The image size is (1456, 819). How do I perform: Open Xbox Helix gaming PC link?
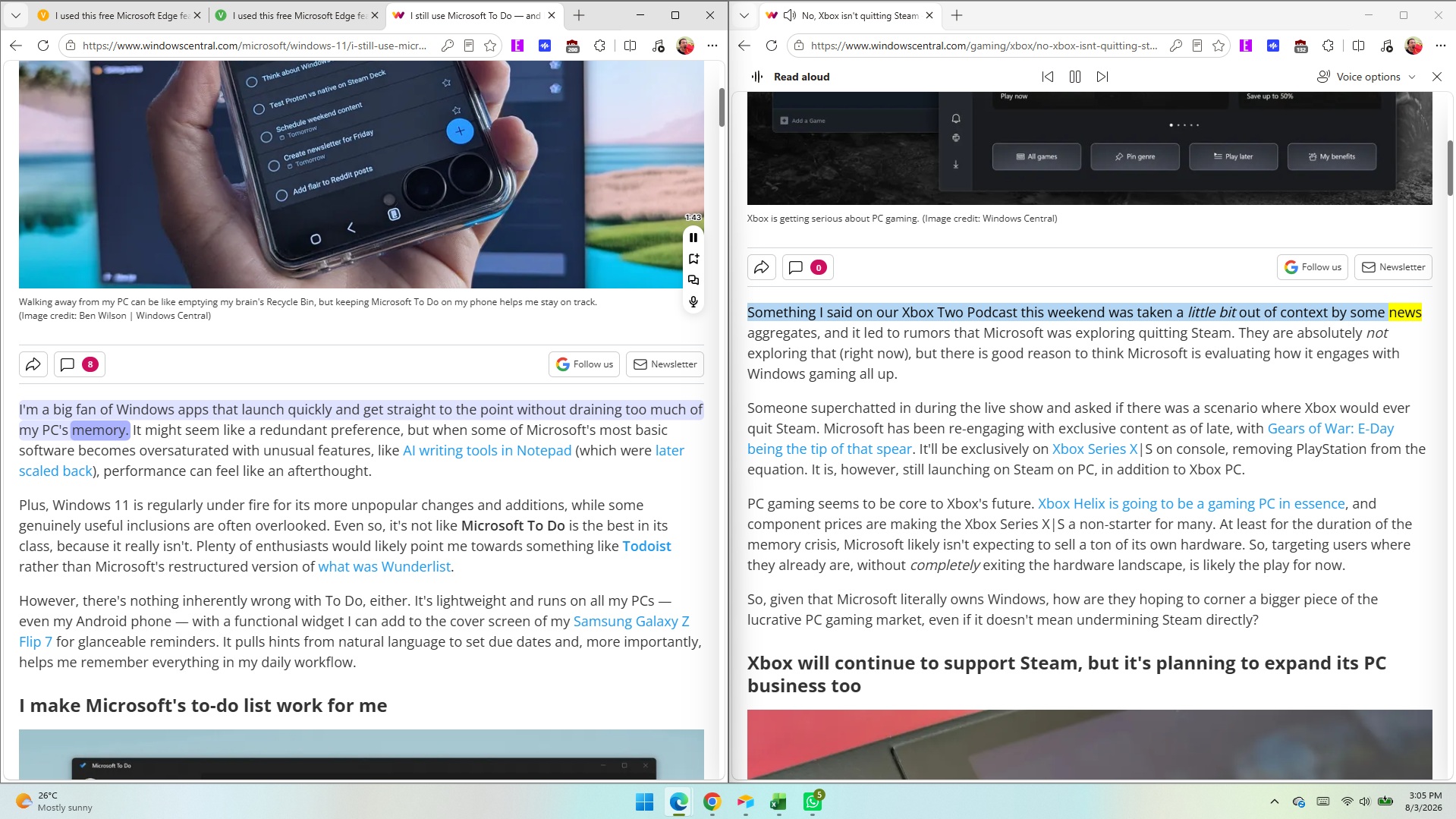pos(1191,503)
